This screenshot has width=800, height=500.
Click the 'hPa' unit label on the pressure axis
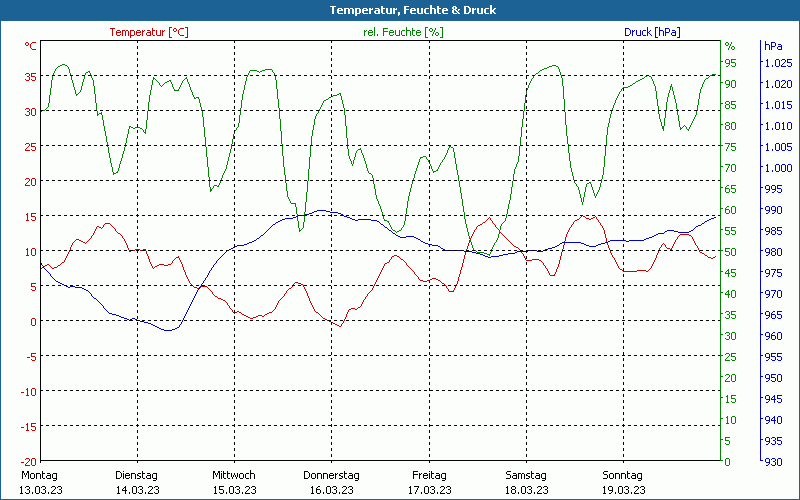click(x=773, y=46)
